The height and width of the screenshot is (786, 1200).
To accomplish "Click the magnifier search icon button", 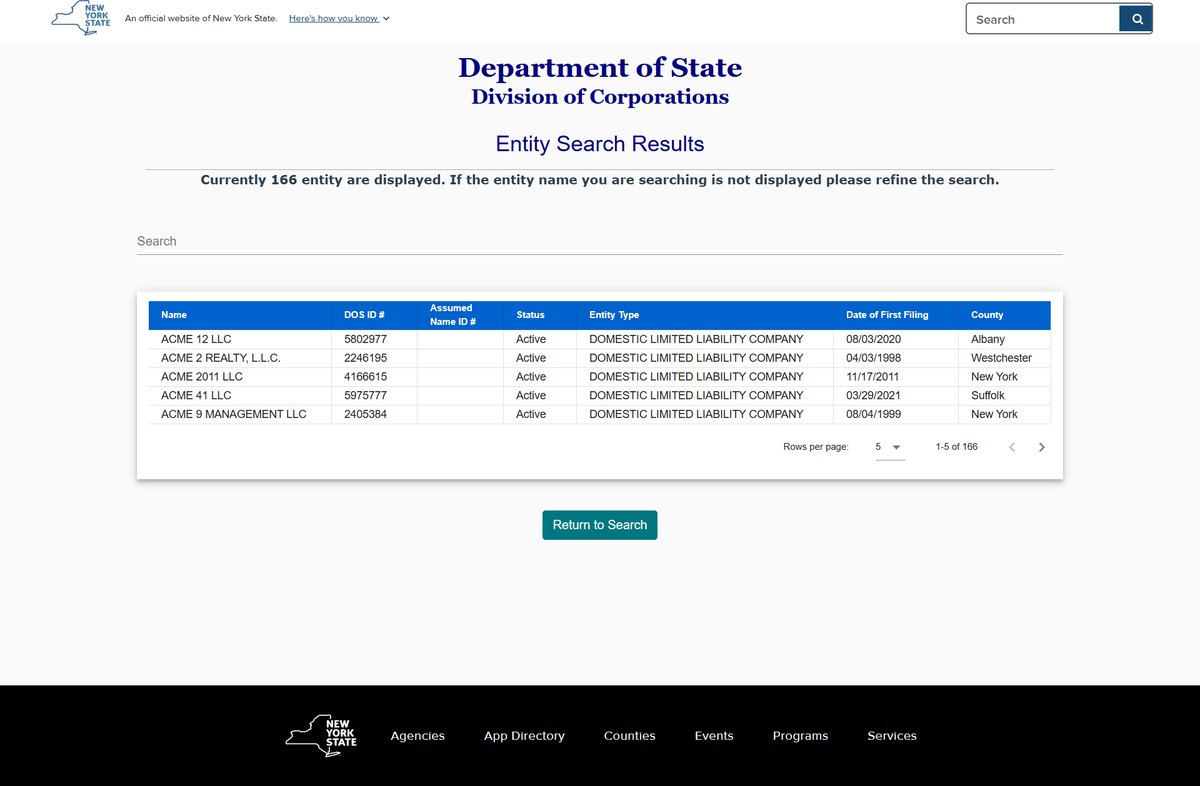I will click(1136, 19).
